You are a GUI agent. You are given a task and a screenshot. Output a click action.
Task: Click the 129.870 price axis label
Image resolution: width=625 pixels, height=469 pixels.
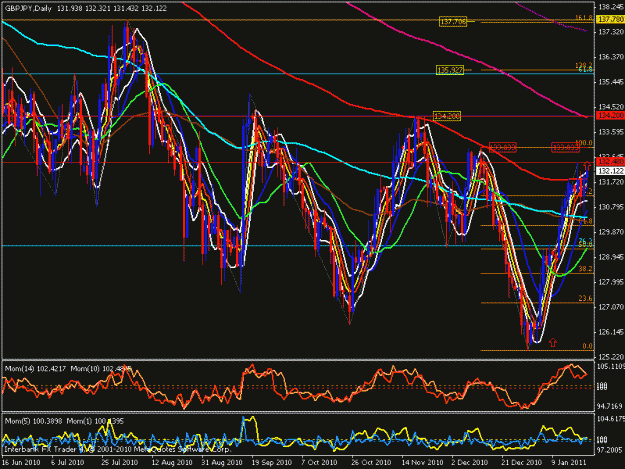click(611, 232)
